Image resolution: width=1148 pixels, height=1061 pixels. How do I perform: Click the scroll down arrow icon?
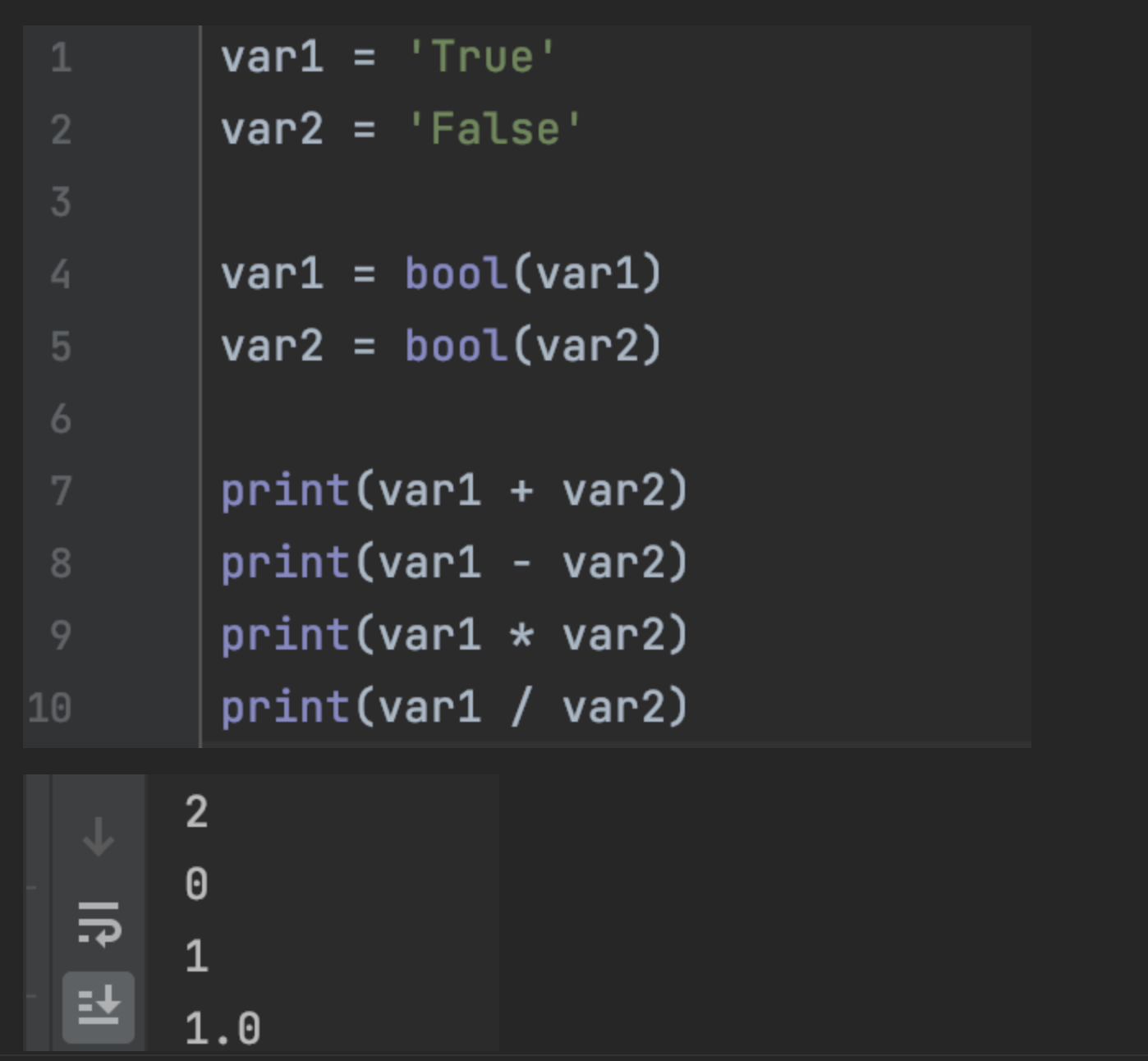pyautogui.click(x=99, y=838)
